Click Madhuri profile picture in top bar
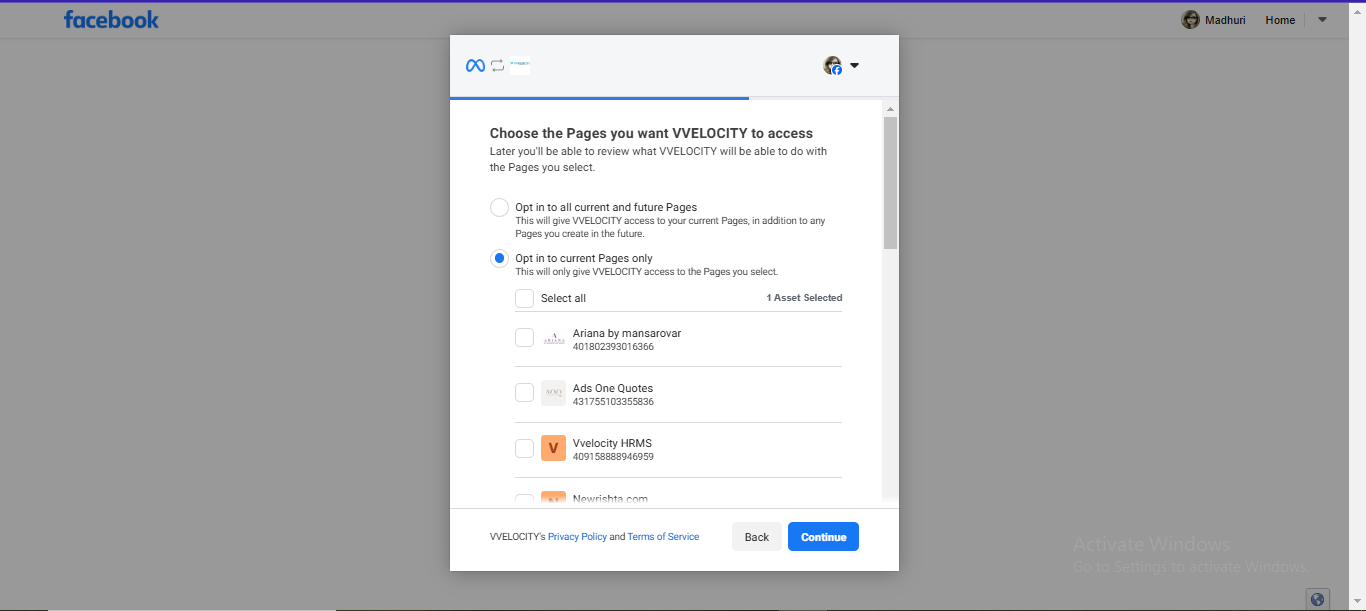 coord(1190,20)
